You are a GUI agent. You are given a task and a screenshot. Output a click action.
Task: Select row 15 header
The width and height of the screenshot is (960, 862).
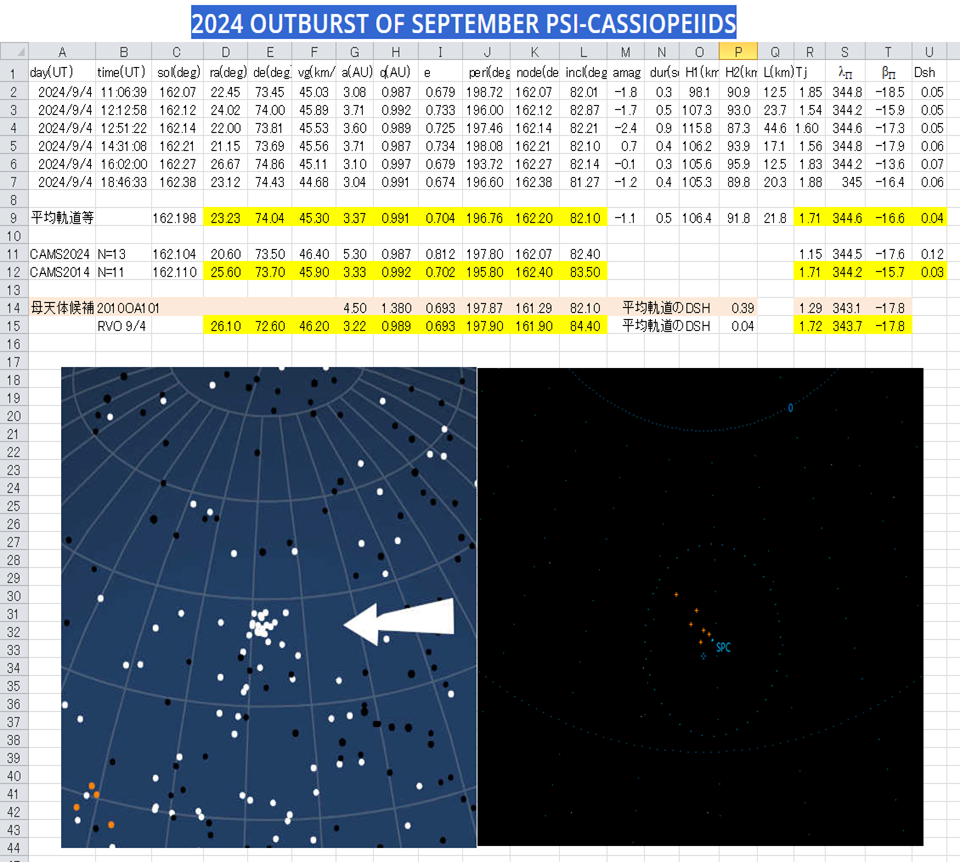point(13,325)
